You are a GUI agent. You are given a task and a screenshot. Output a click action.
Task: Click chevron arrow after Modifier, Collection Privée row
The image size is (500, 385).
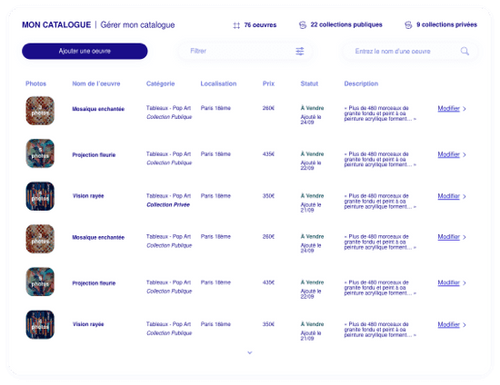click(464, 196)
